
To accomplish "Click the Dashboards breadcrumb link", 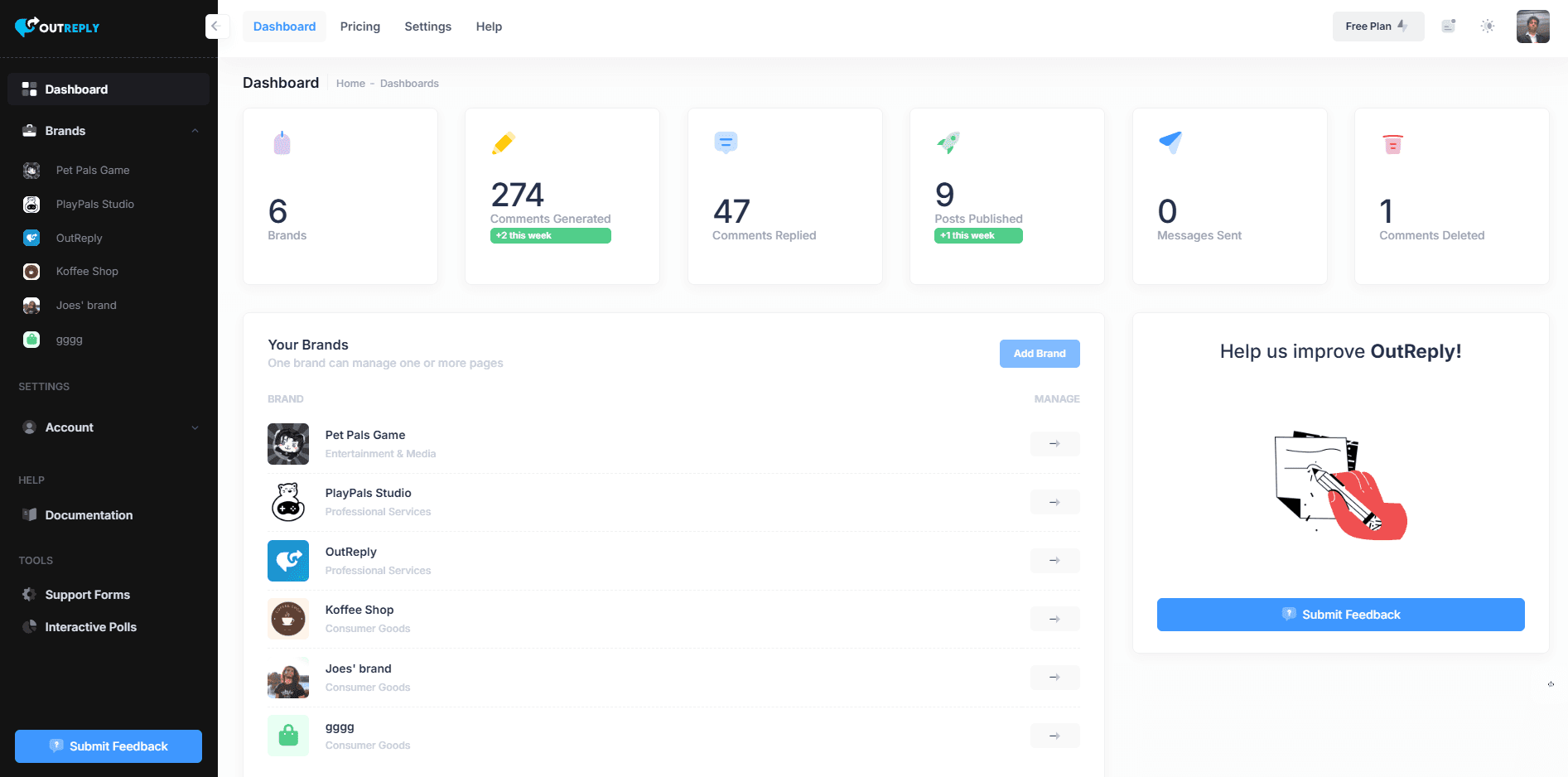I will point(409,84).
